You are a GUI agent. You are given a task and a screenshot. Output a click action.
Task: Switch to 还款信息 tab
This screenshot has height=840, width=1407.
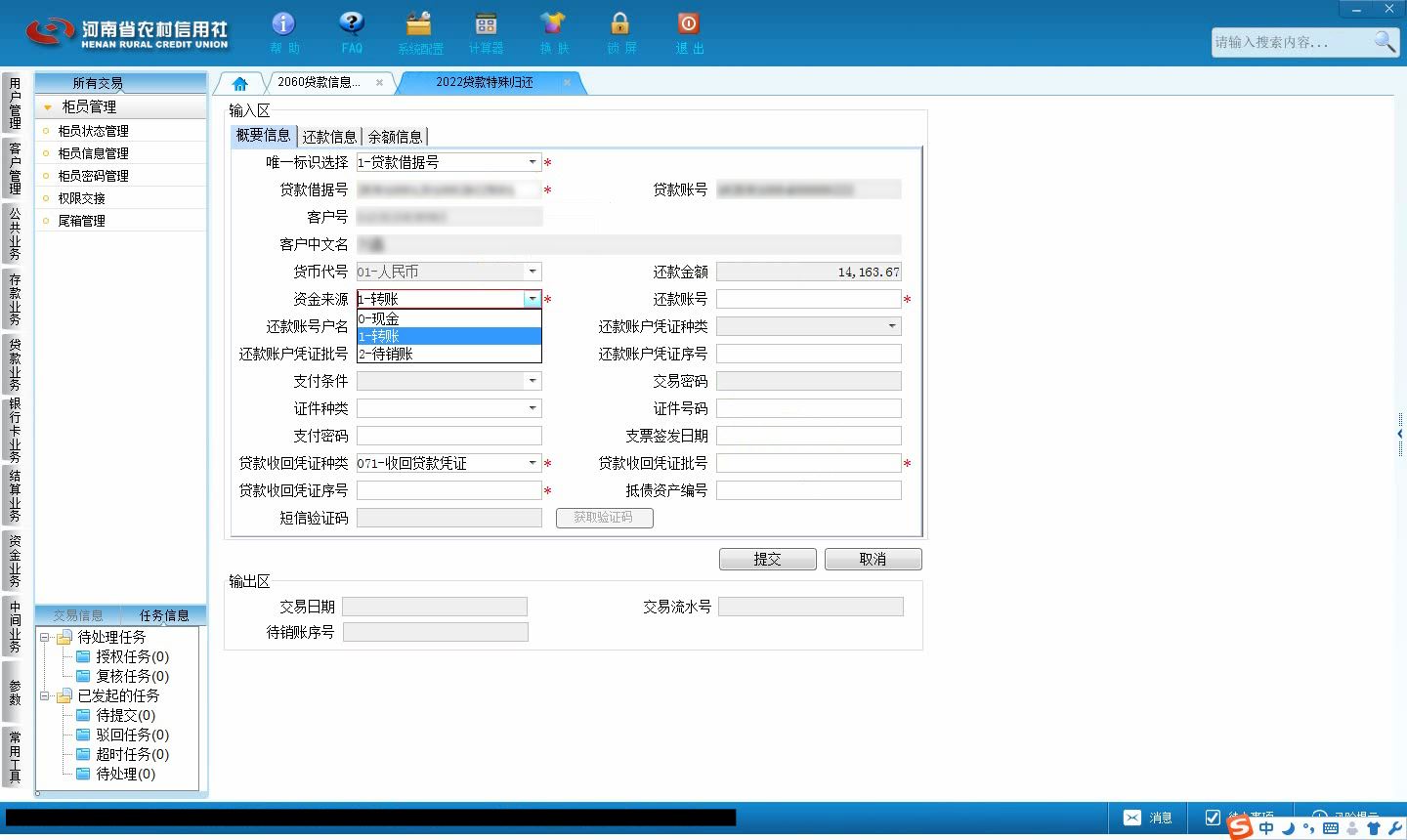click(x=329, y=137)
